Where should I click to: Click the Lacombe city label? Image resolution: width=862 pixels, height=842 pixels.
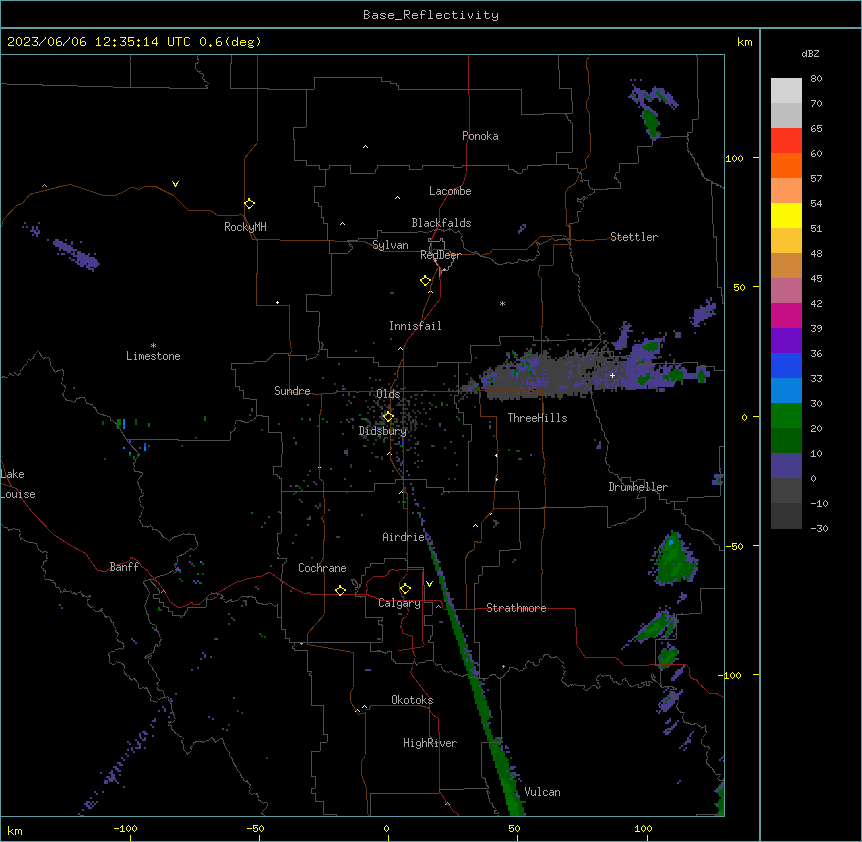click(450, 191)
